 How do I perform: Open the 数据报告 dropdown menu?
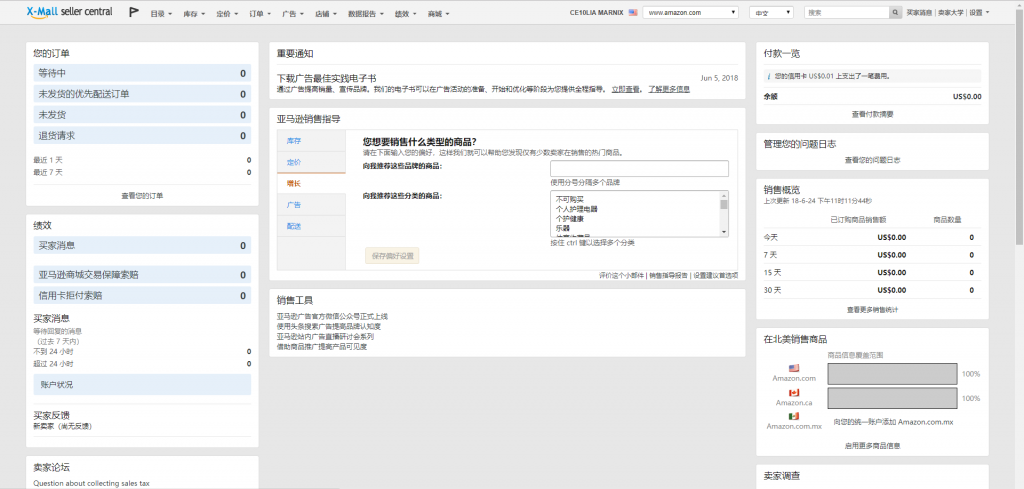pyautogui.click(x=366, y=14)
